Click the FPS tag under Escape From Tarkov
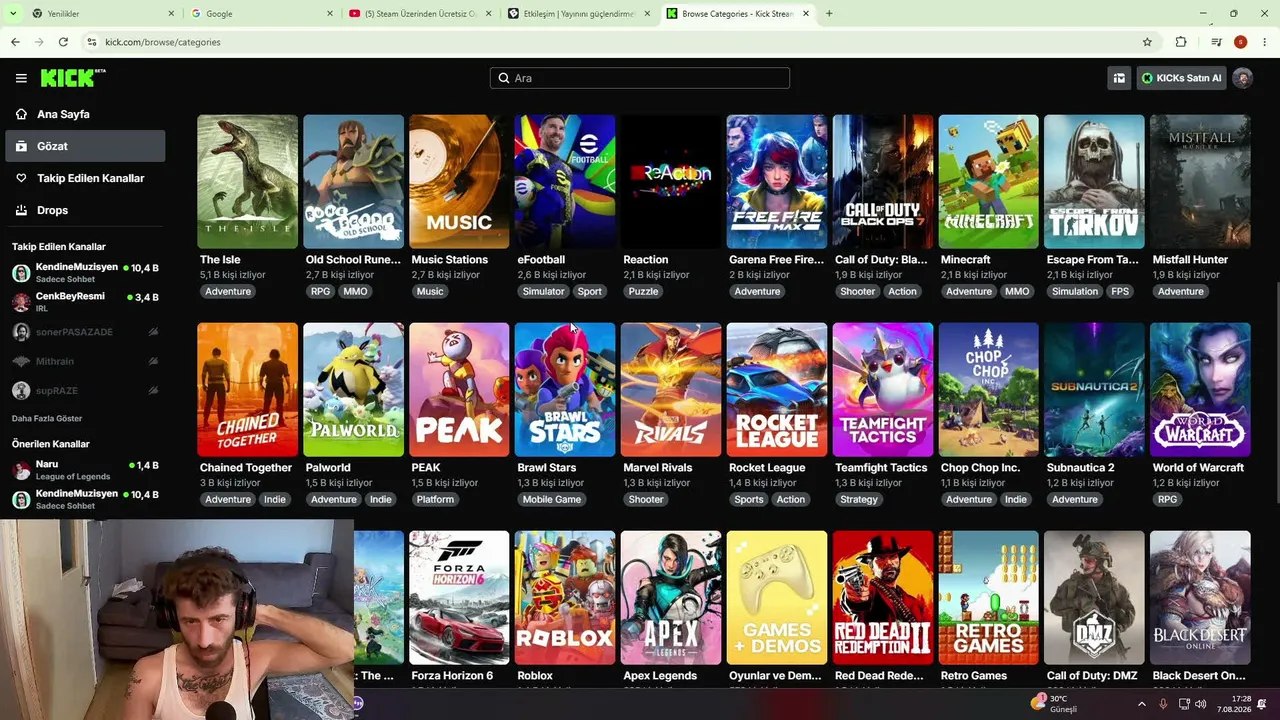 pyautogui.click(x=1119, y=292)
